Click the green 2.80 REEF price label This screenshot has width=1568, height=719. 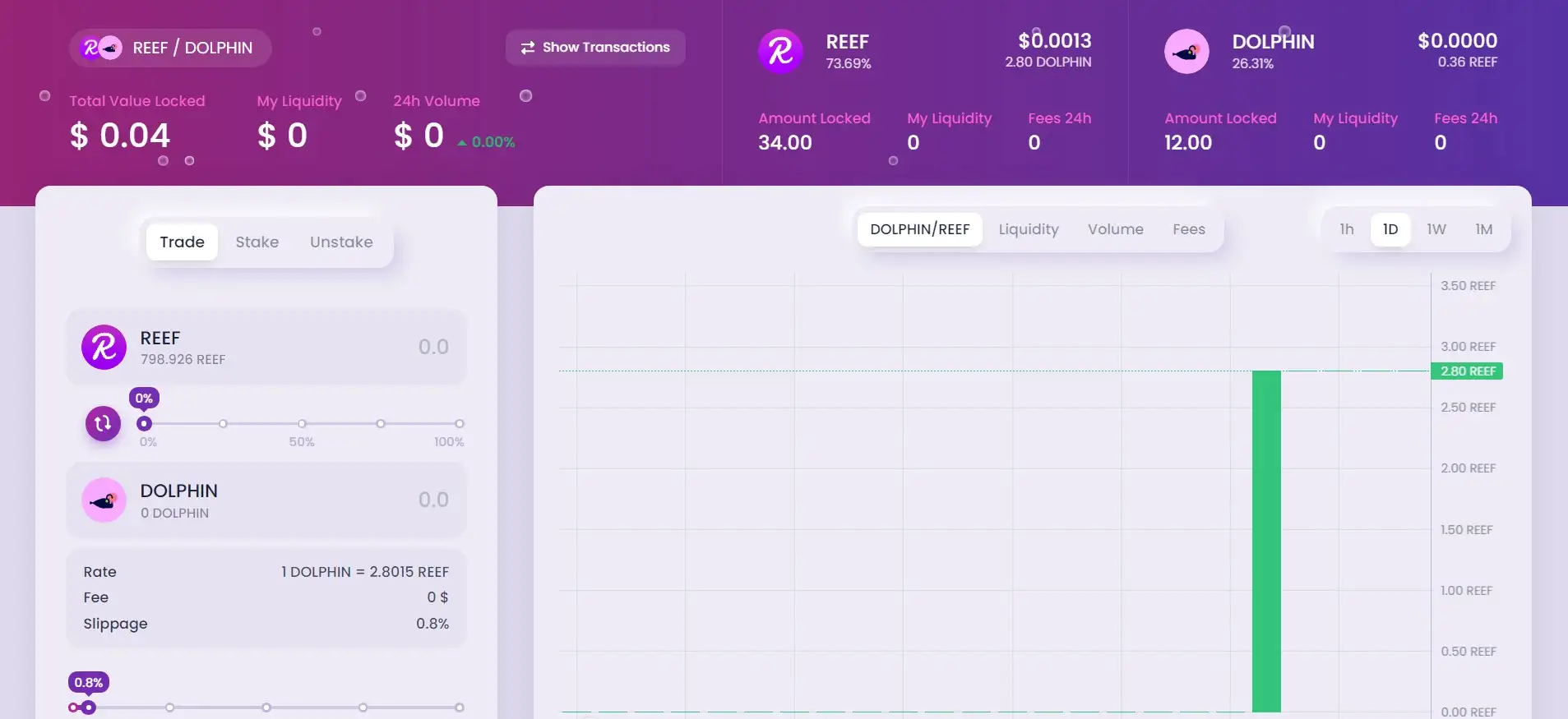(x=1467, y=371)
